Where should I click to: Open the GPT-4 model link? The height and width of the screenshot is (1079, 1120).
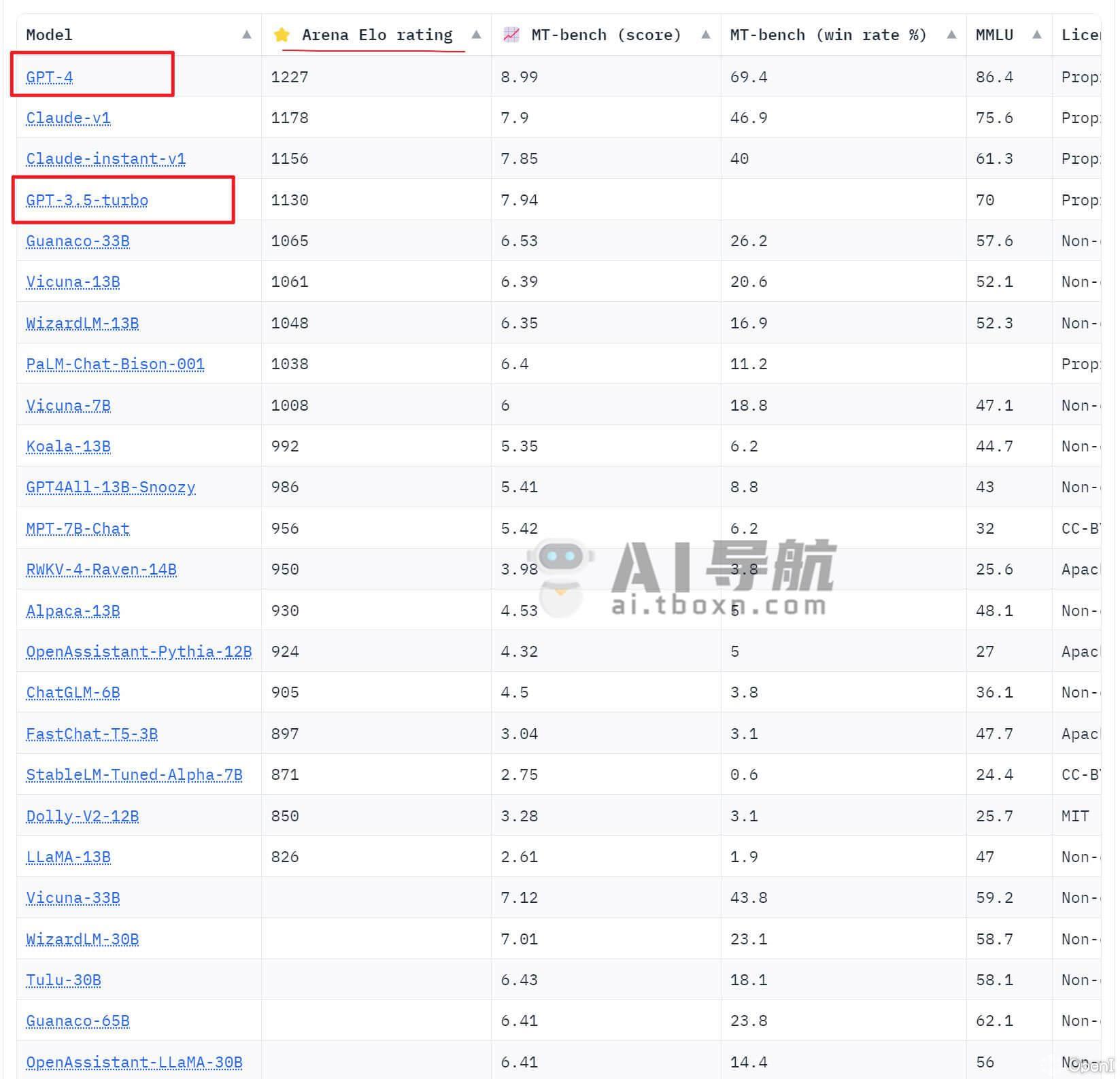(50, 77)
